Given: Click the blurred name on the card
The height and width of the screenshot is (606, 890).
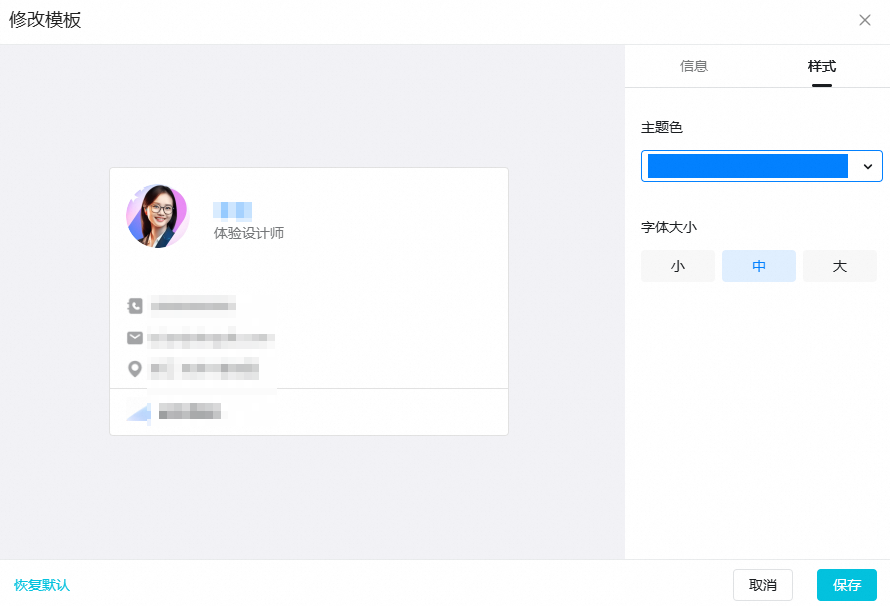Looking at the screenshot, I should pos(232,210).
